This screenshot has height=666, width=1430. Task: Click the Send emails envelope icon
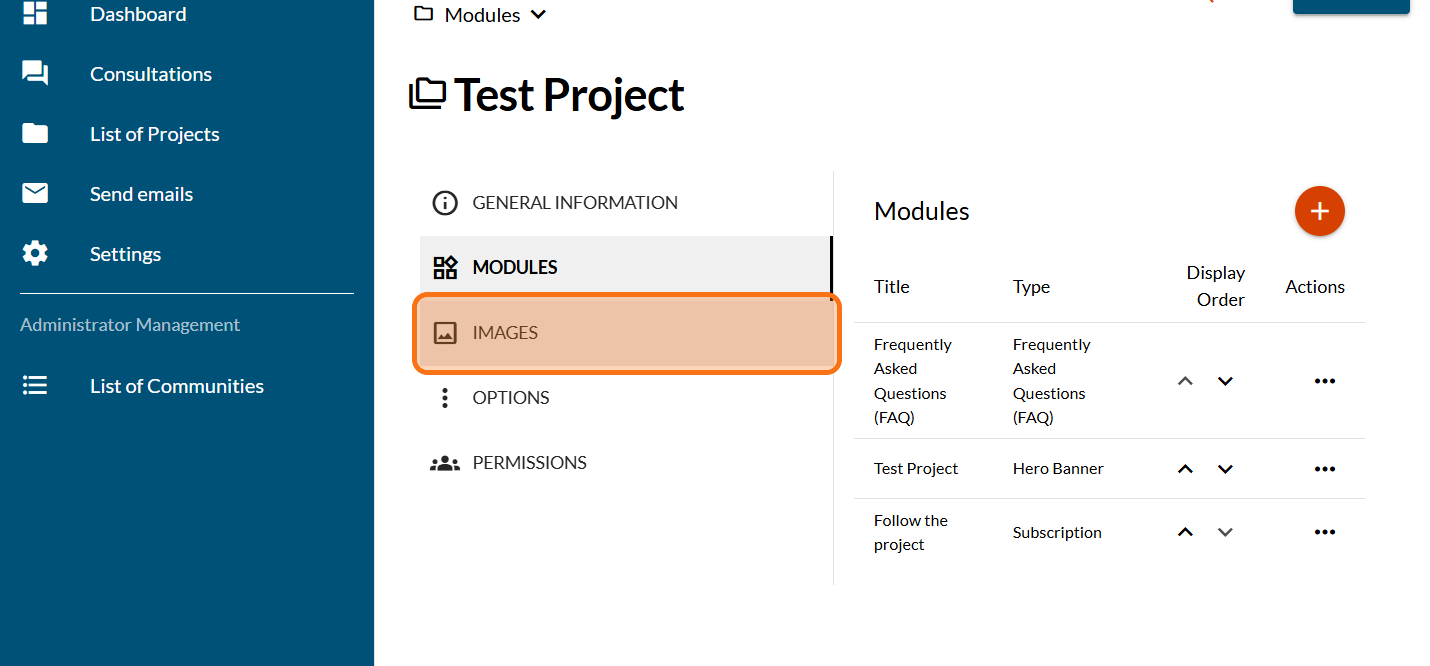pyautogui.click(x=35, y=194)
